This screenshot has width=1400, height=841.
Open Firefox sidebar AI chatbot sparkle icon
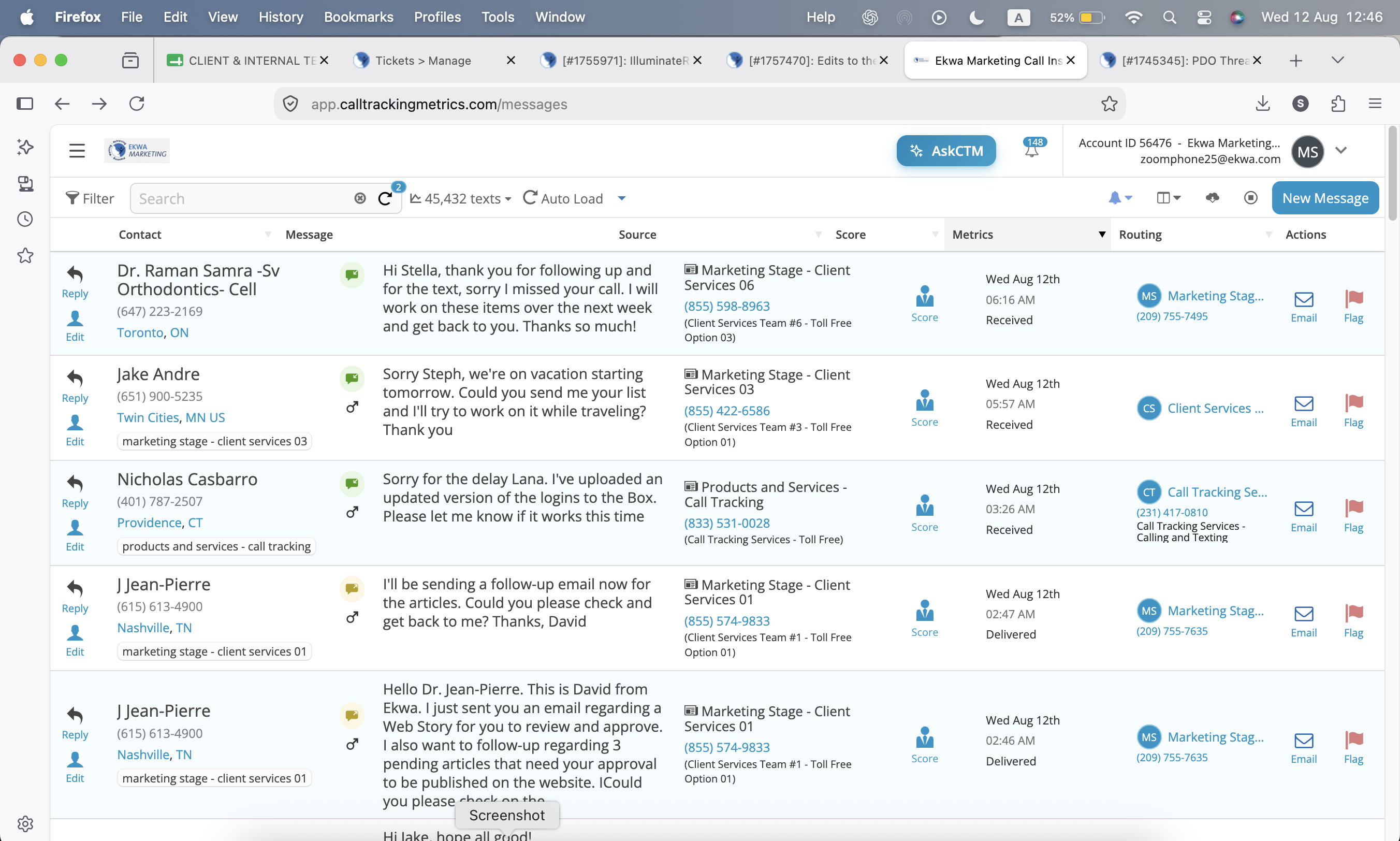point(25,148)
